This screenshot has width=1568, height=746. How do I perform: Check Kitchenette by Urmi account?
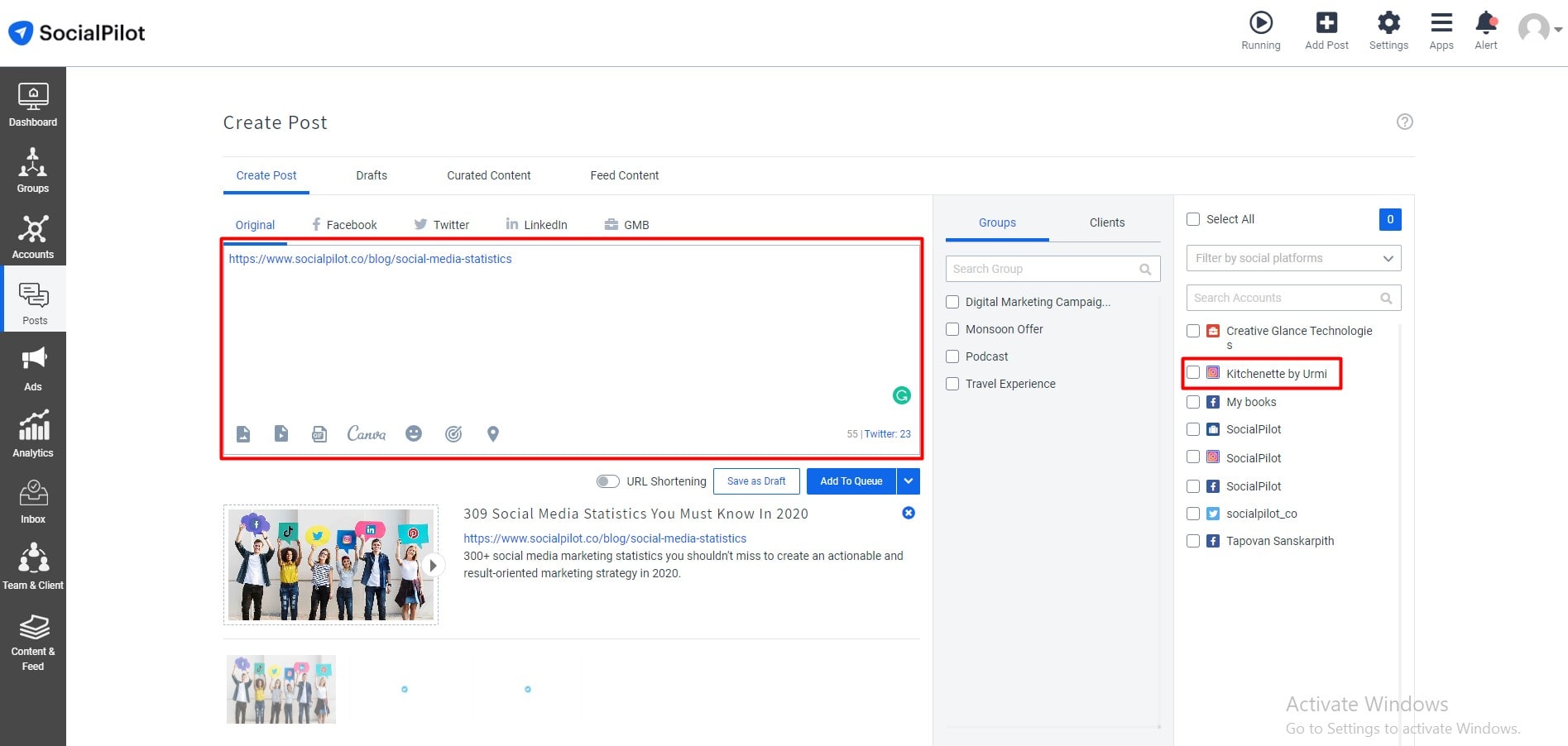tap(1193, 373)
